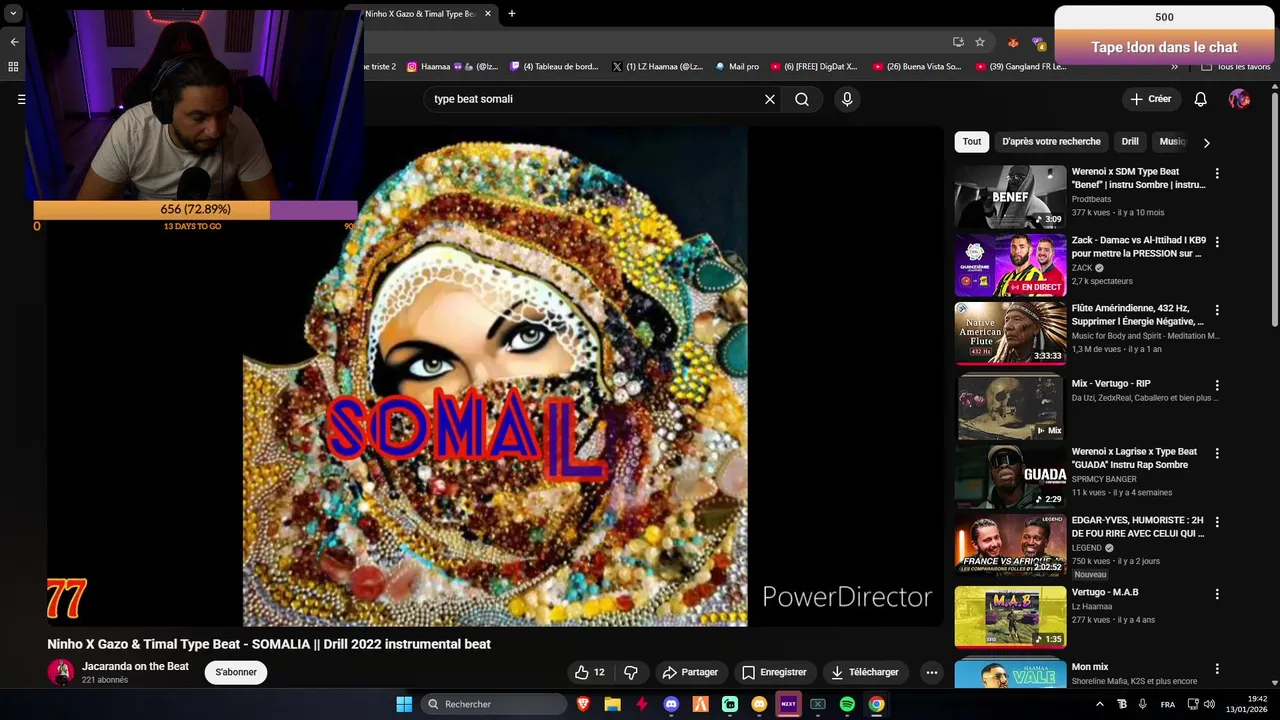Viewport: 1280px width, 720px height.
Task: Click the Télécharger button
Action: (x=865, y=672)
